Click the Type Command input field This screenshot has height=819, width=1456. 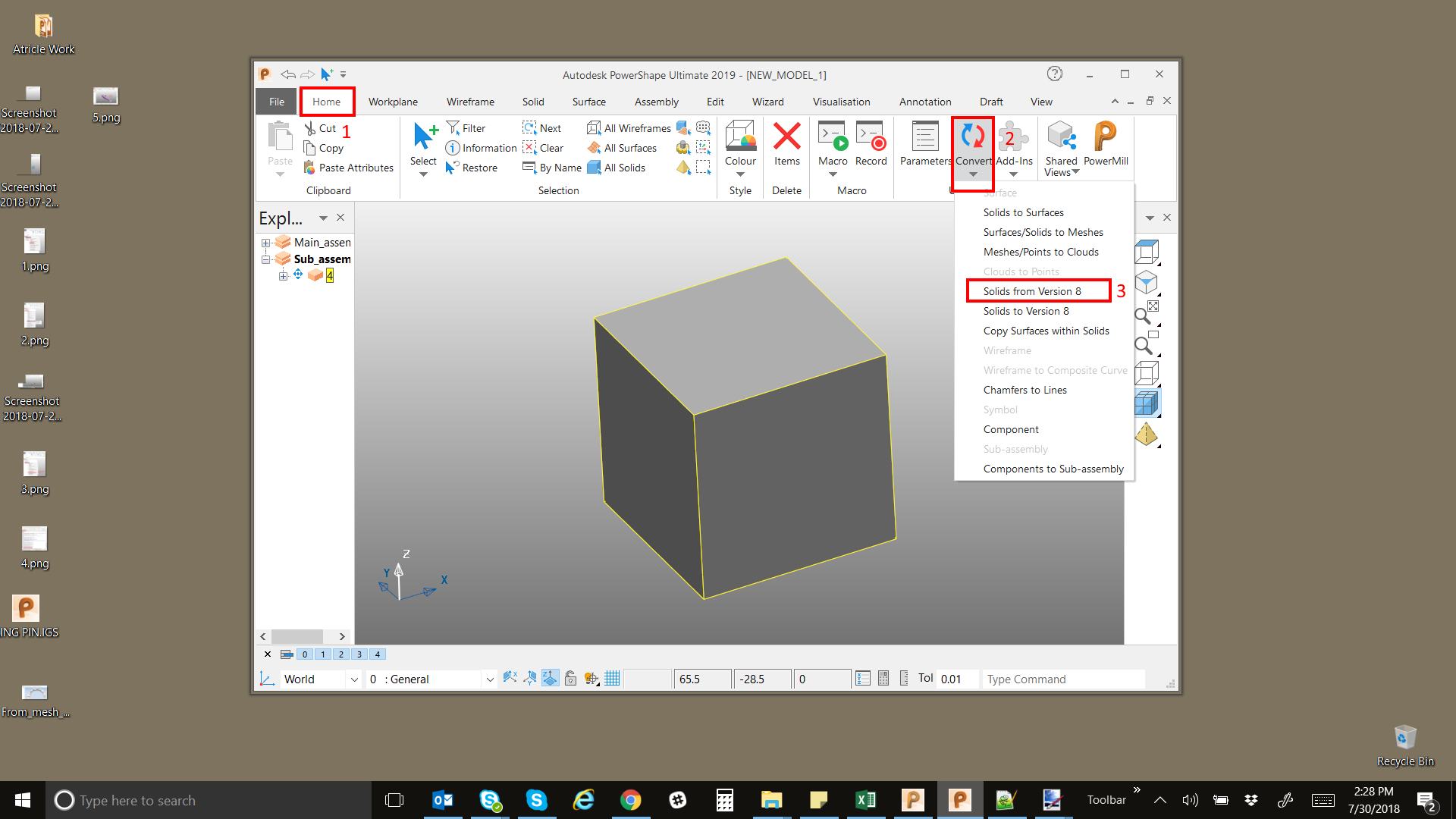click(1062, 679)
